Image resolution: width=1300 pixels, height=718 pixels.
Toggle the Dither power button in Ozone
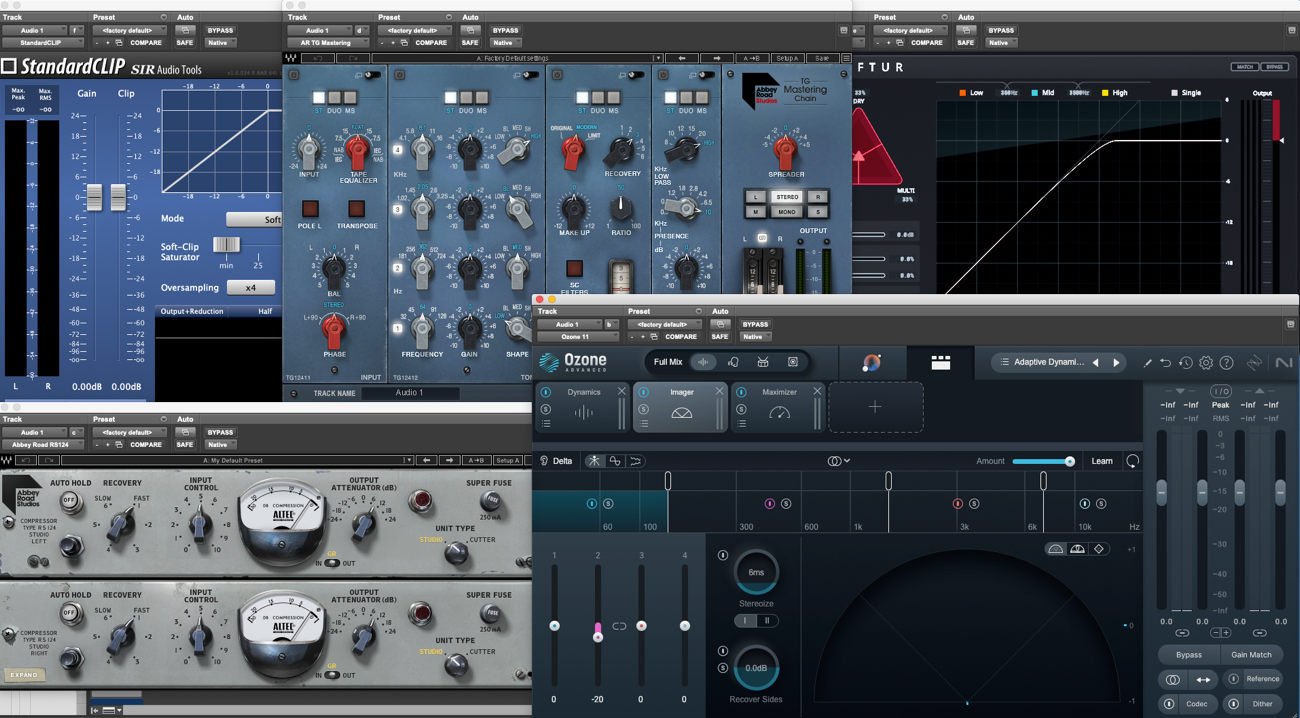(1232, 704)
